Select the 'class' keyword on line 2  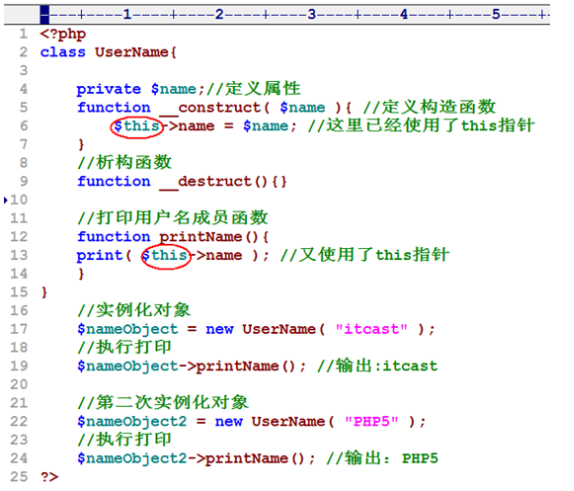click(63, 52)
